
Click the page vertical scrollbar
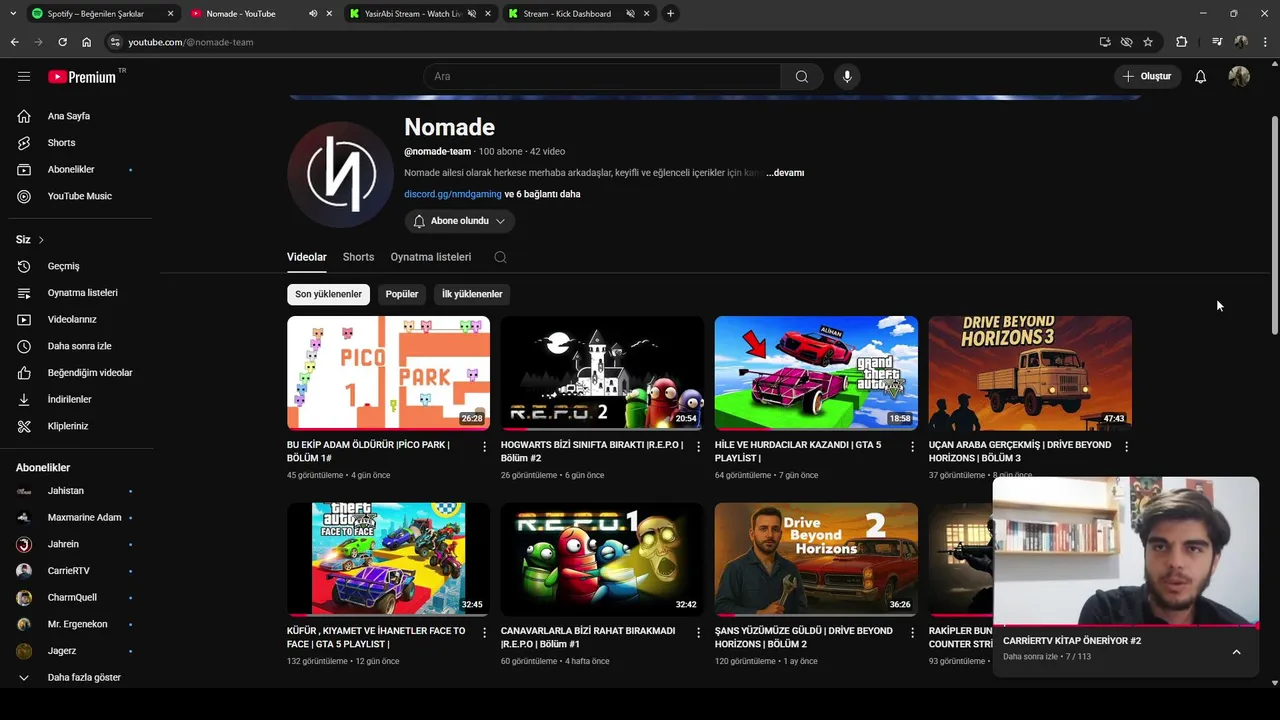click(x=1274, y=225)
